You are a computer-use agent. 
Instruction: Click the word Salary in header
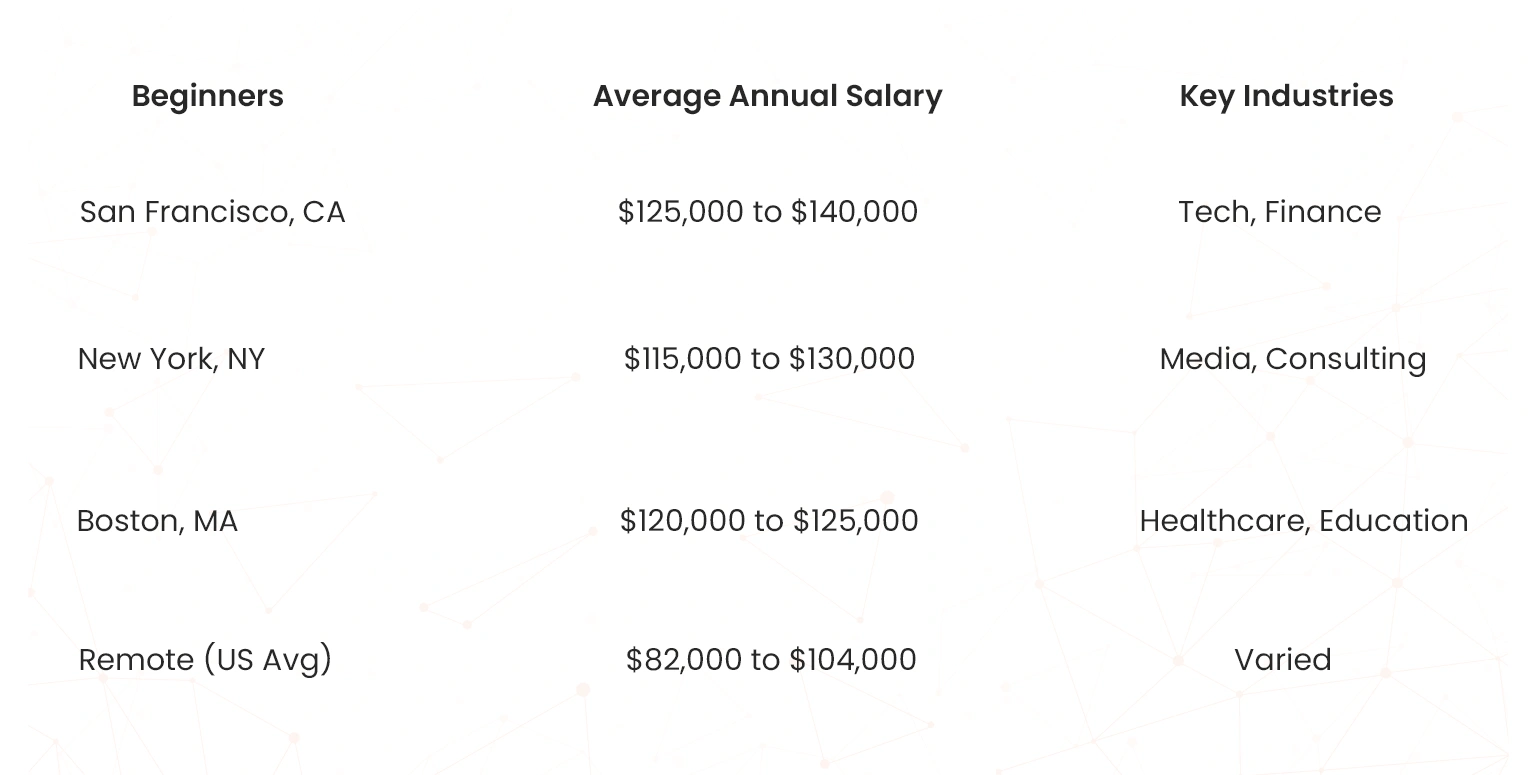point(893,96)
